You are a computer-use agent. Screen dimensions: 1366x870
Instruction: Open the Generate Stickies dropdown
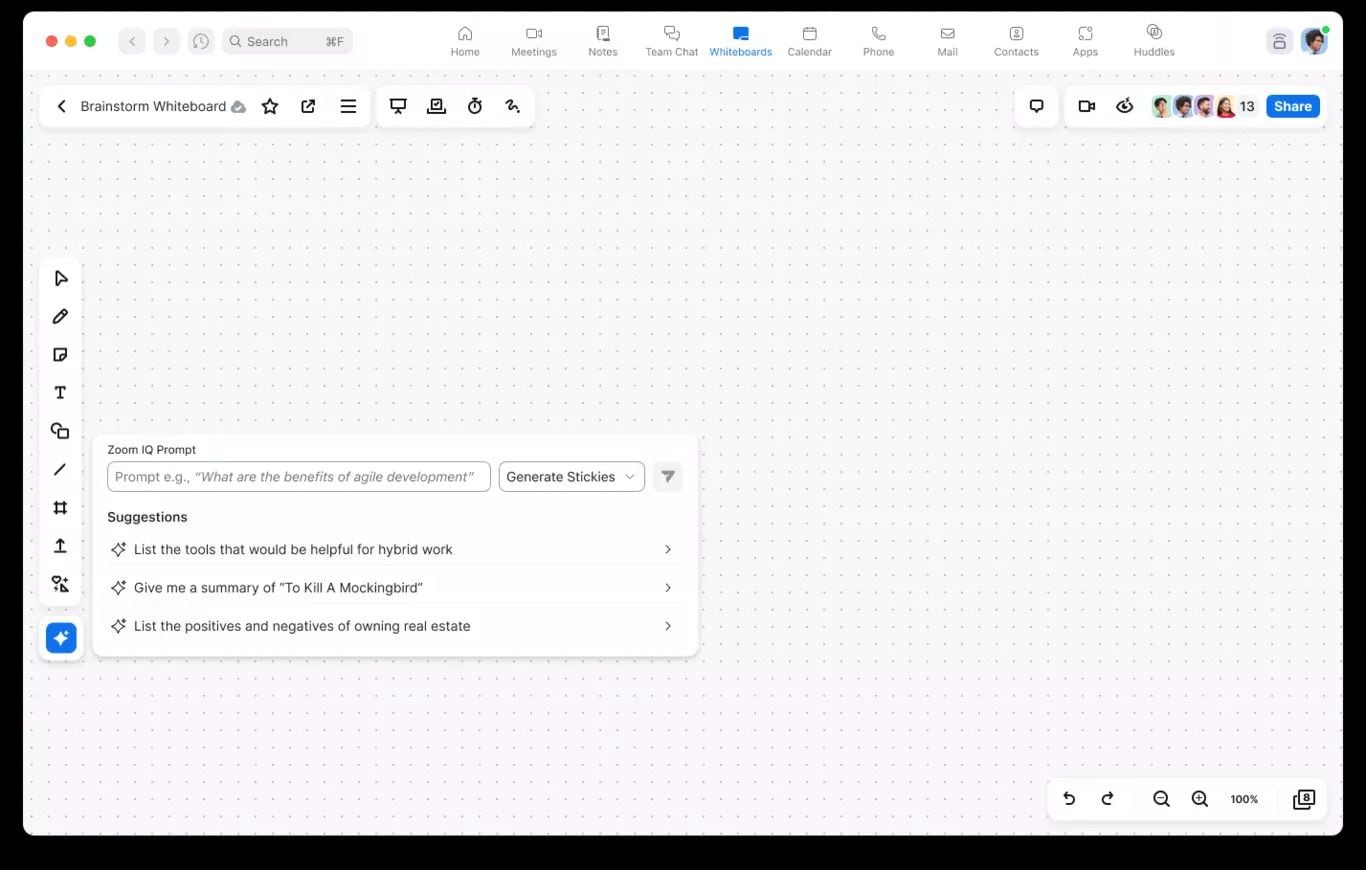tap(571, 477)
